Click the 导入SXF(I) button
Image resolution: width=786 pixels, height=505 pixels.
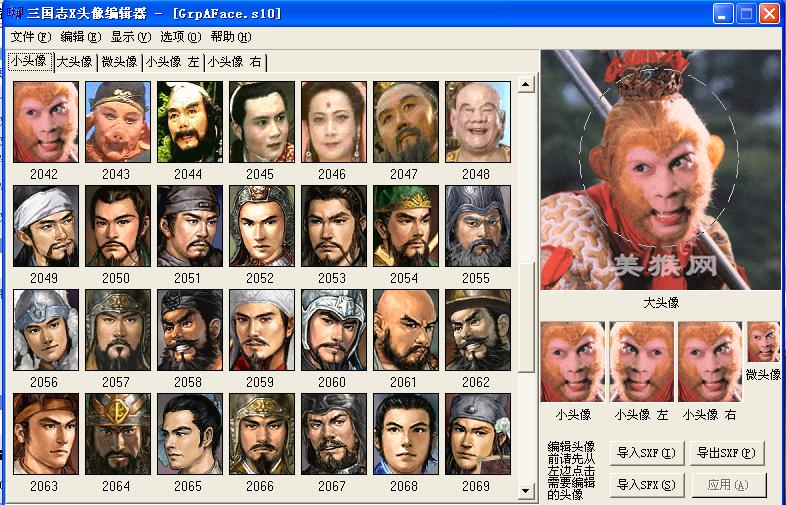coord(646,453)
